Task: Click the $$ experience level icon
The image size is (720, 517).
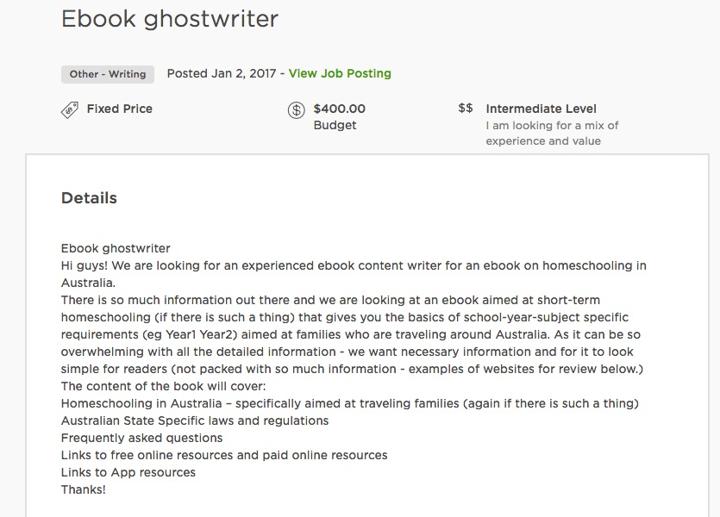Action: pyautogui.click(x=465, y=108)
